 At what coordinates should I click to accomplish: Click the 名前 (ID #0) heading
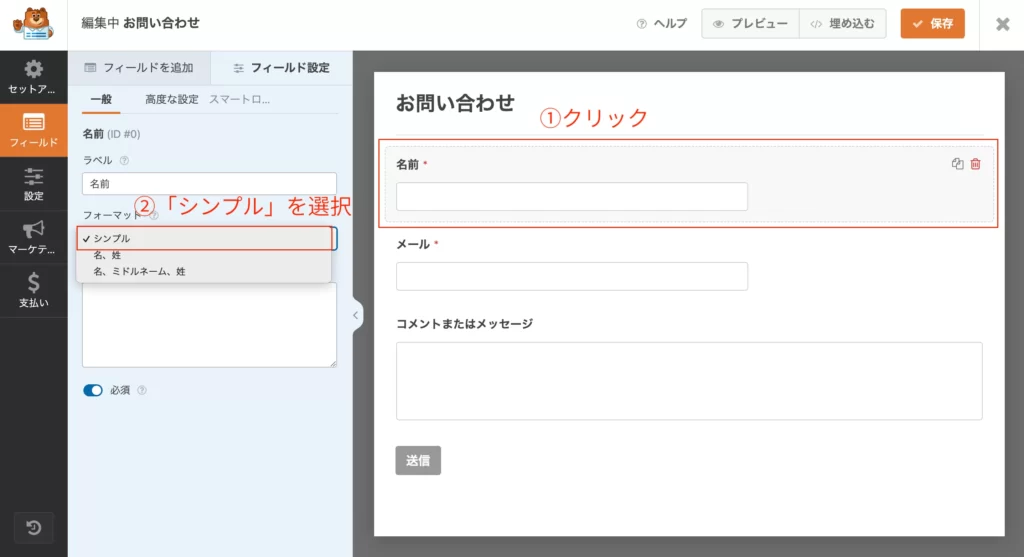tap(111, 134)
